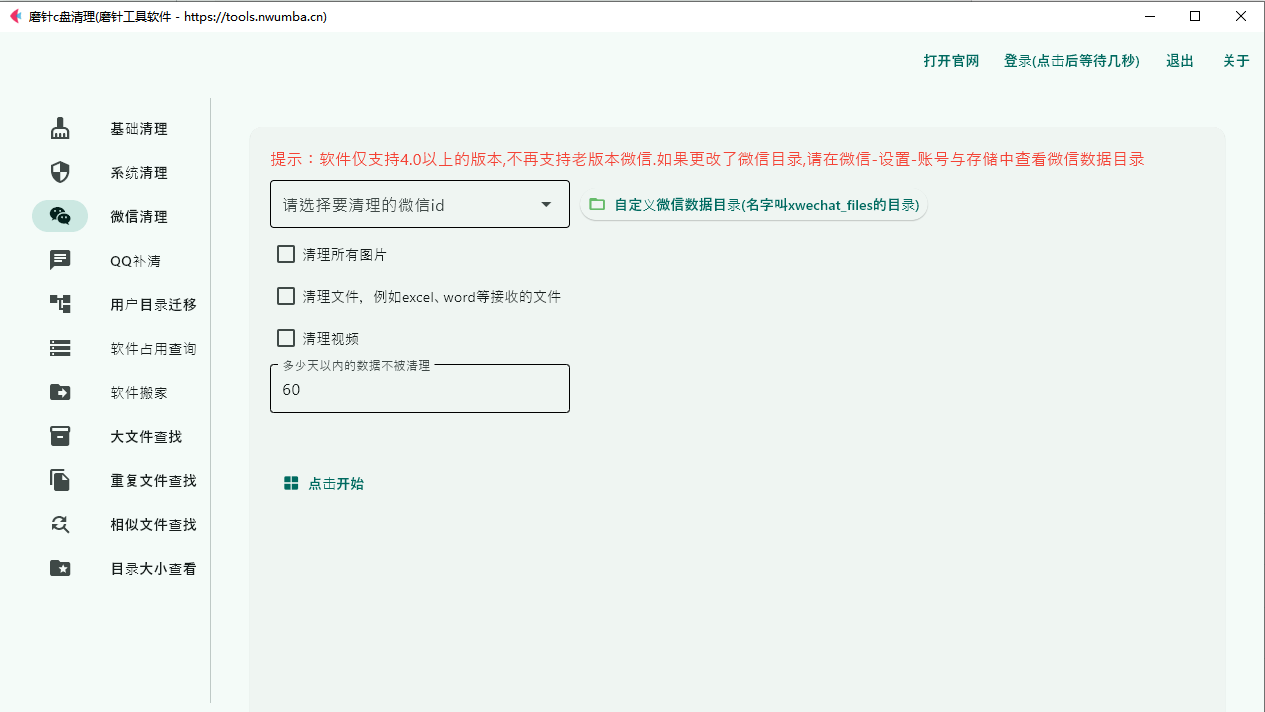Click the 多少天以内的数据不被清理 input field
This screenshot has width=1265, height=712.
[x=419, y=390]
